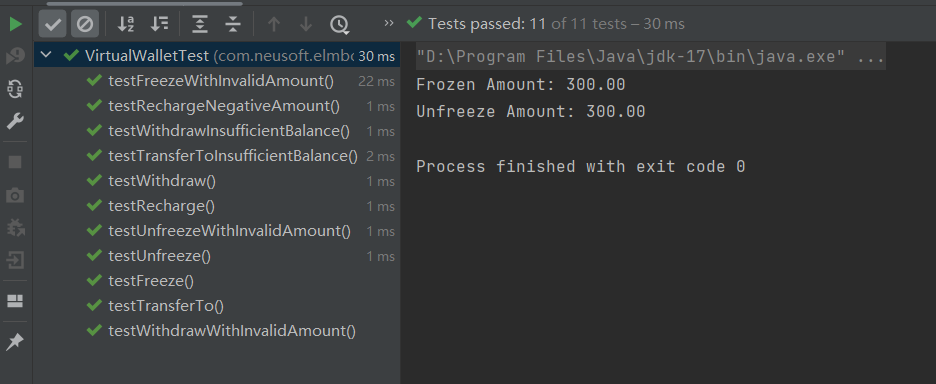Show more toolbar actions via double chevron

coord(389,23)
